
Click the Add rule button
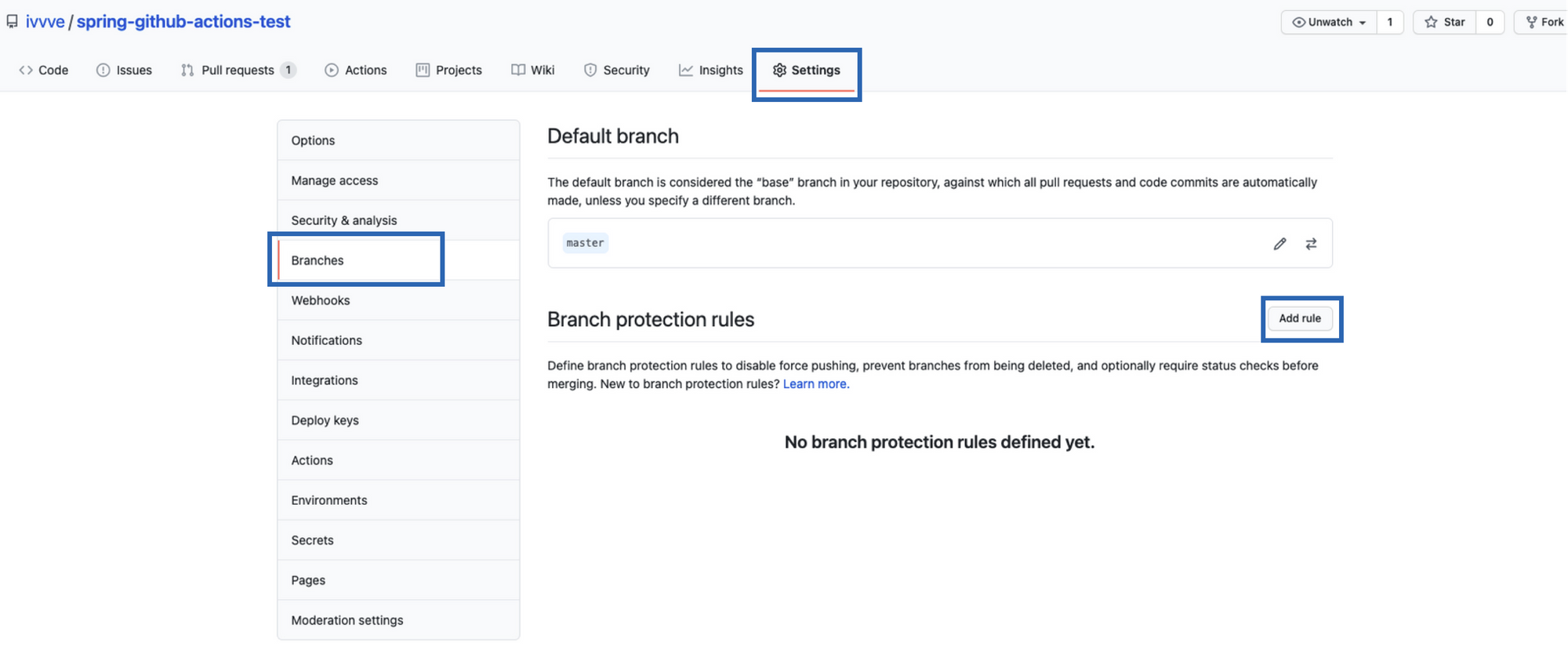[1300, 318]
